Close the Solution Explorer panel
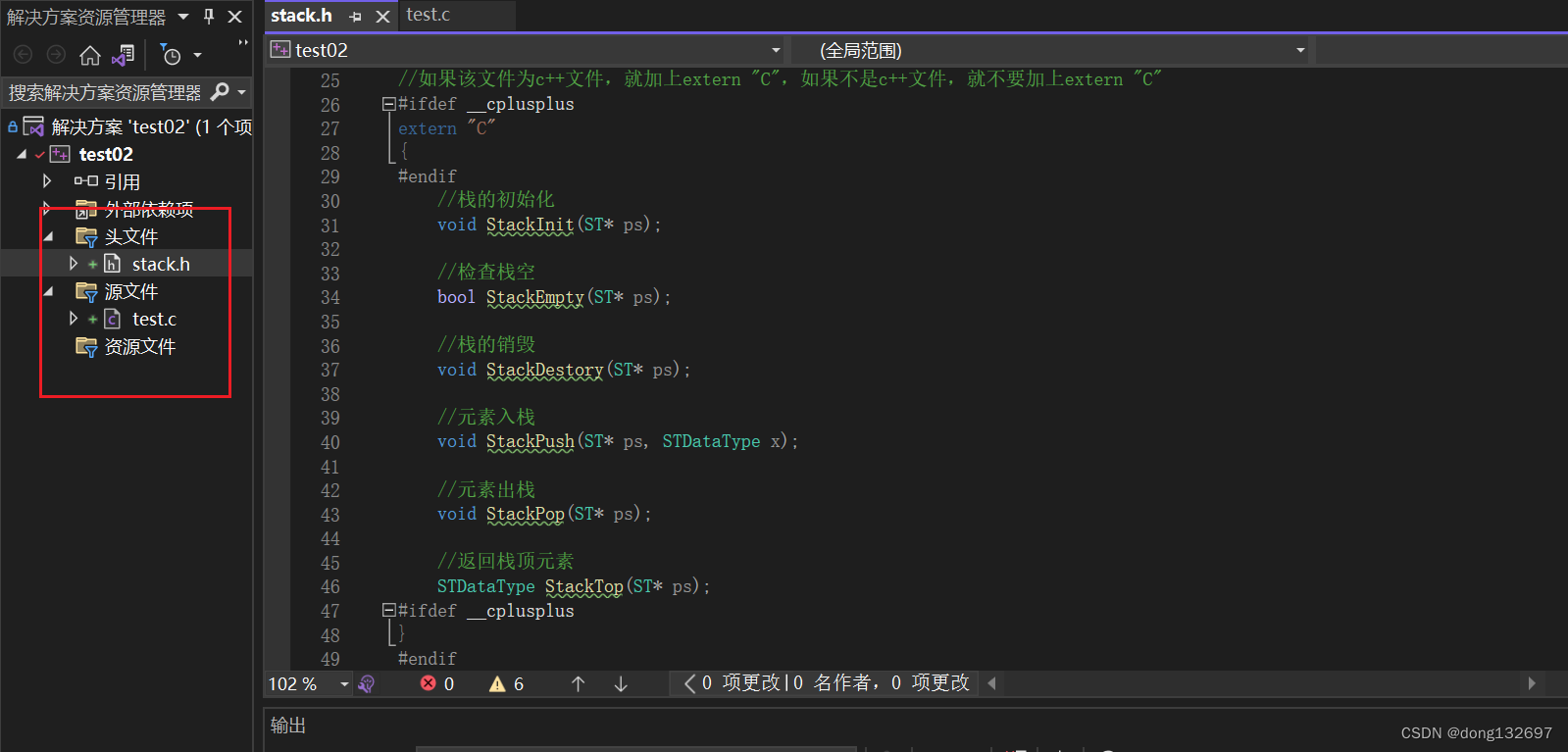The image size is (1568, 752). point(235,17)
